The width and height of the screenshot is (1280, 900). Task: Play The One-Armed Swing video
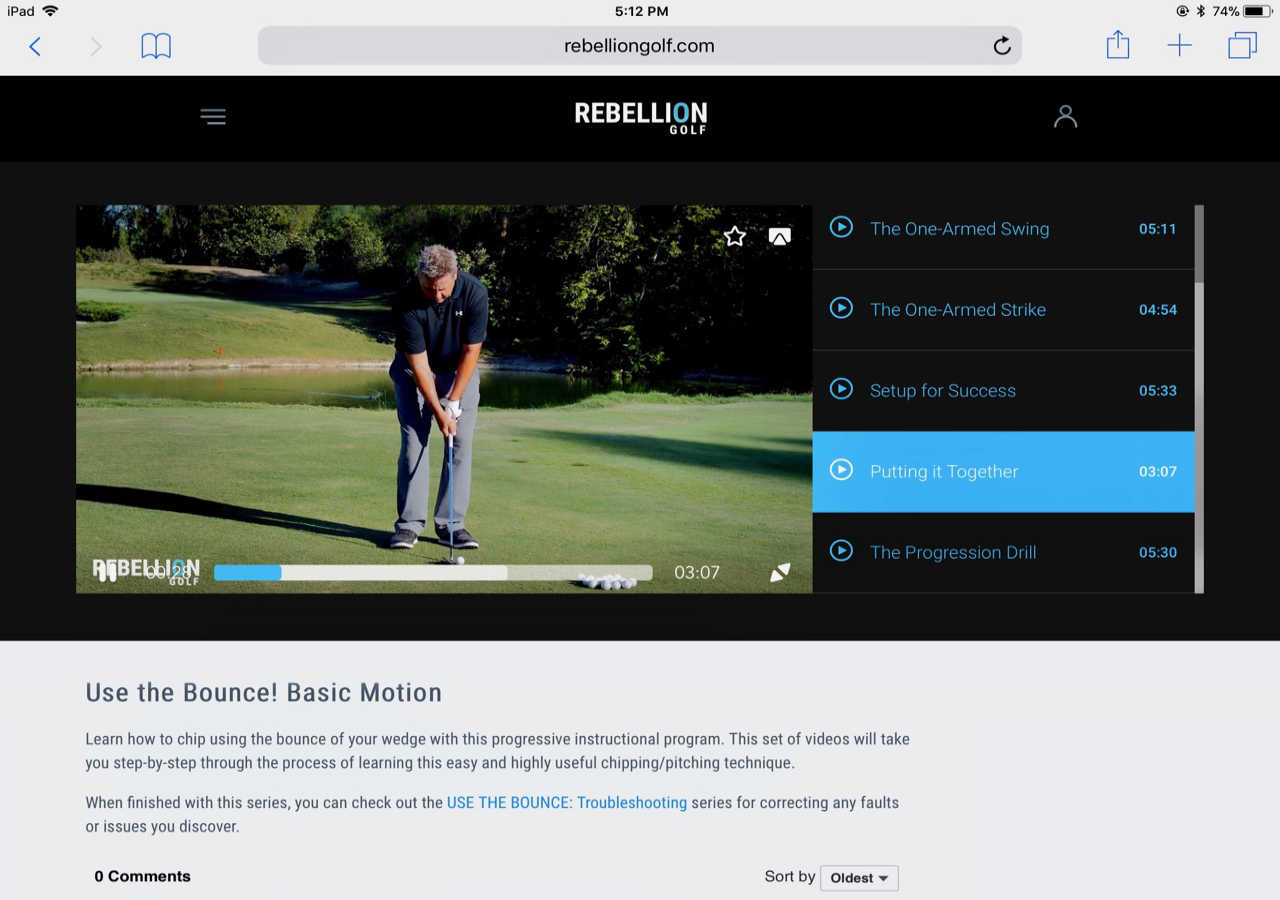pyautogui.click(x=1003, y=228)
